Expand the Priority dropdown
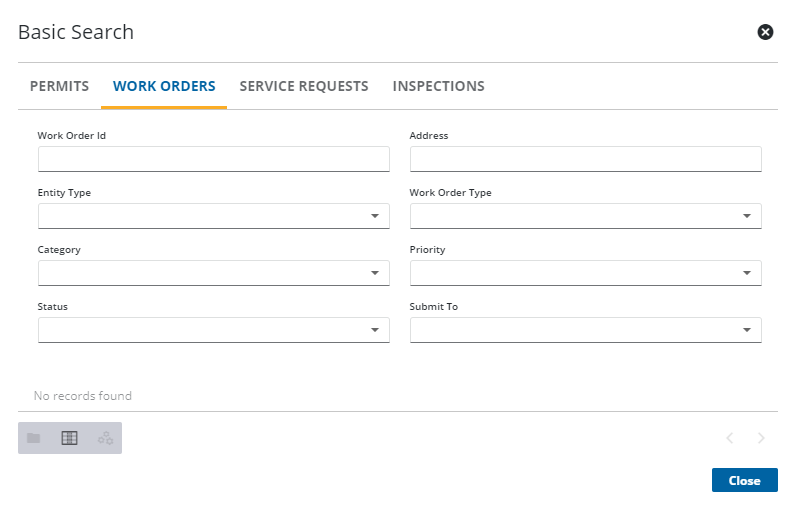The width and height of the screenshot is (796, 516). point(585,273)
